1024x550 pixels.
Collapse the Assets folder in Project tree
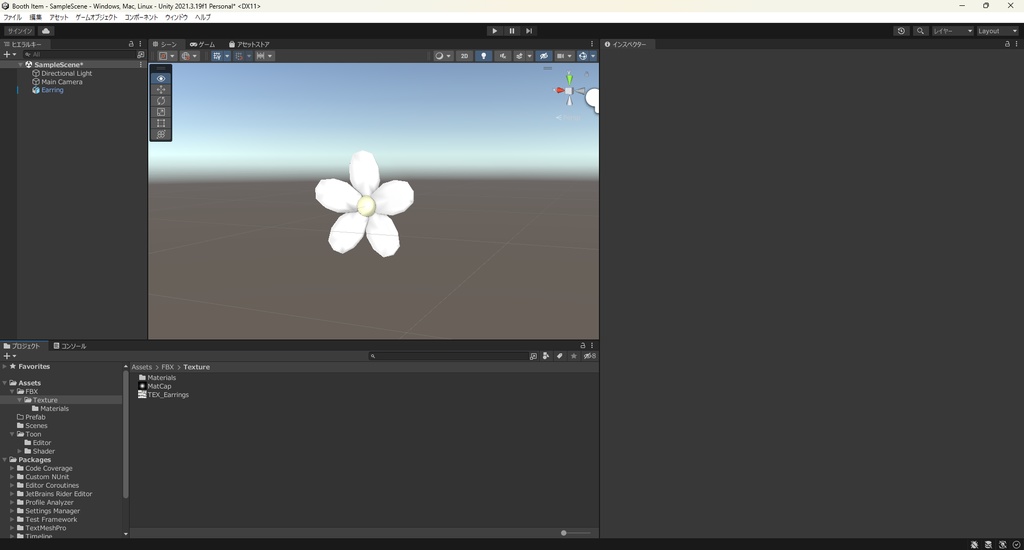tap(5, 383)
